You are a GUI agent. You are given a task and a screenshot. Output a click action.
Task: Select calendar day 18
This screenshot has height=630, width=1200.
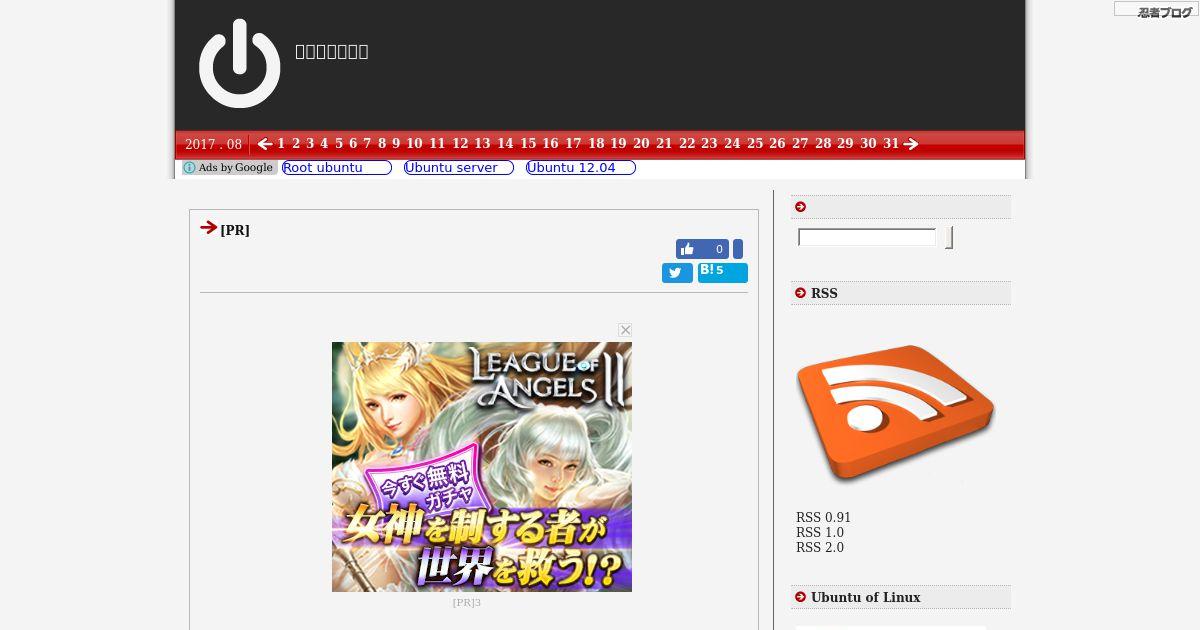[x=596, y=144]
